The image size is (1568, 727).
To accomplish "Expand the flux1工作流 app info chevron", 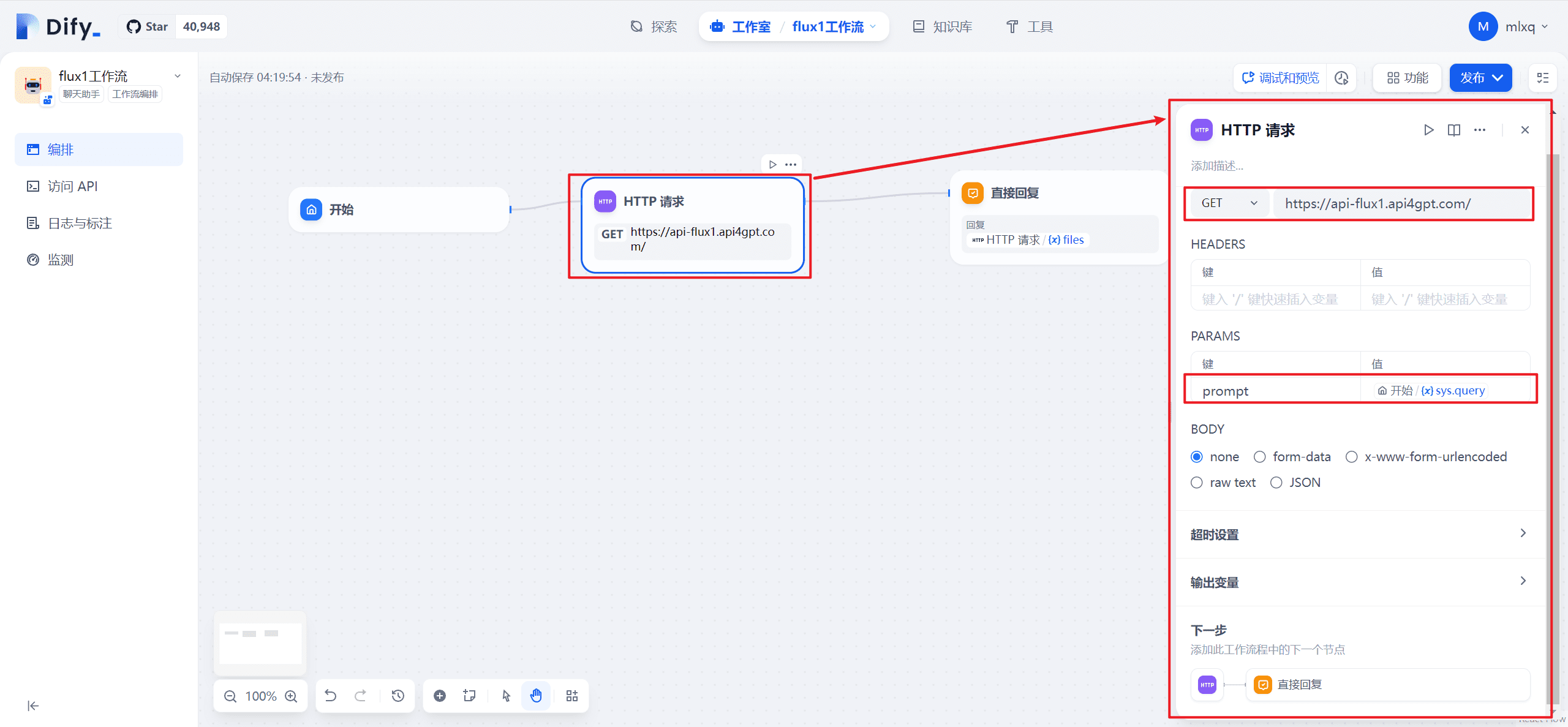I will pyautogui.click(x=178, y=76).
